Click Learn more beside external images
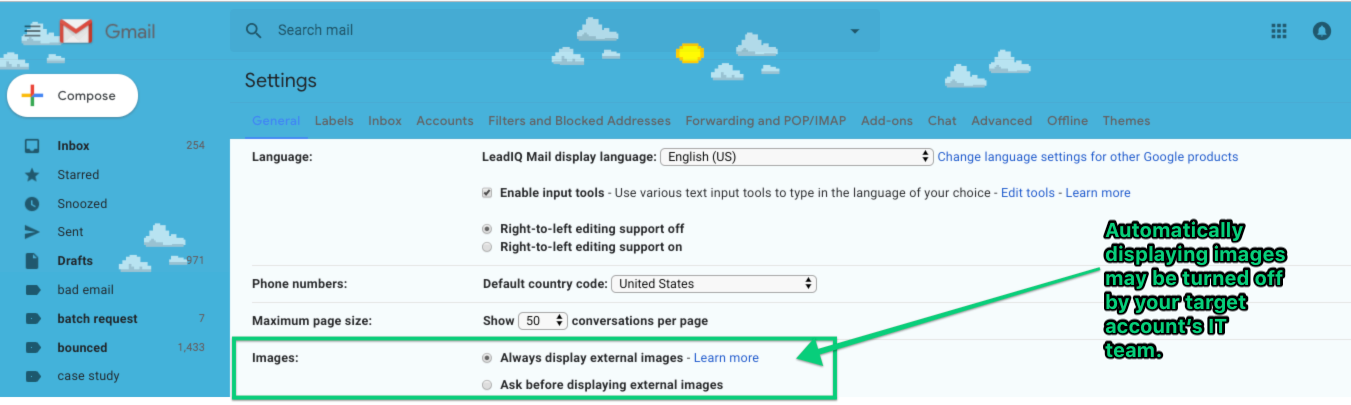1351x405 pixels. (x=726, y=358)
